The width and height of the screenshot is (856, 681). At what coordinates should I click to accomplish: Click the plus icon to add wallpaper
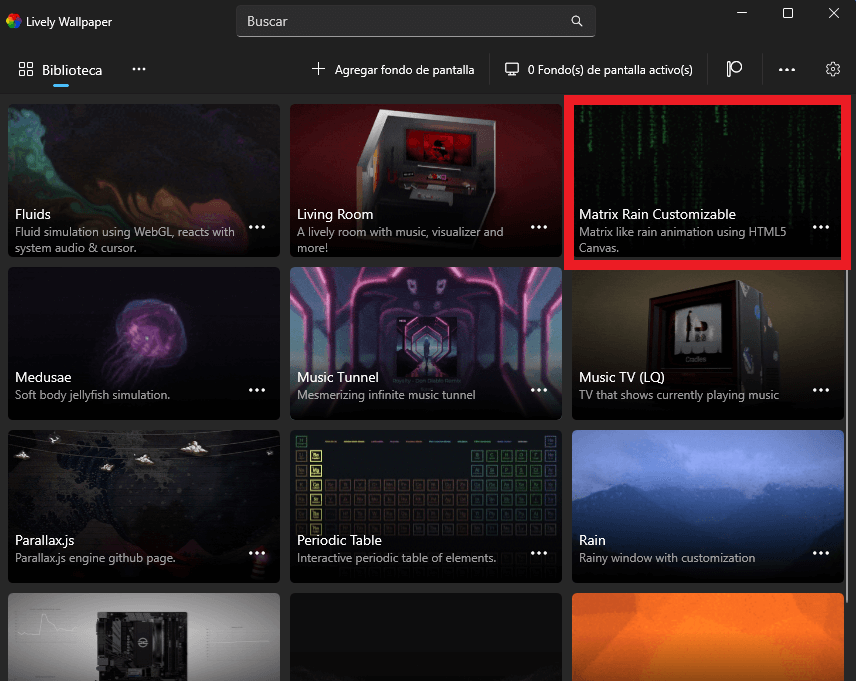(318, 69)
